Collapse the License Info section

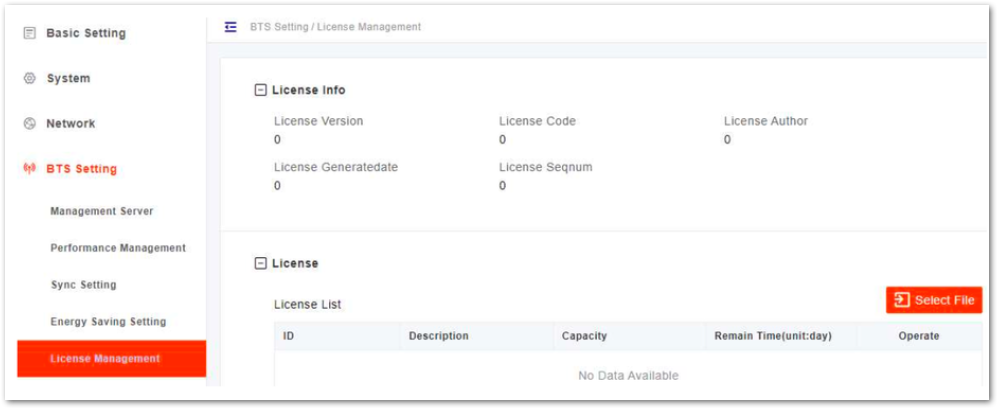[260, 90]
